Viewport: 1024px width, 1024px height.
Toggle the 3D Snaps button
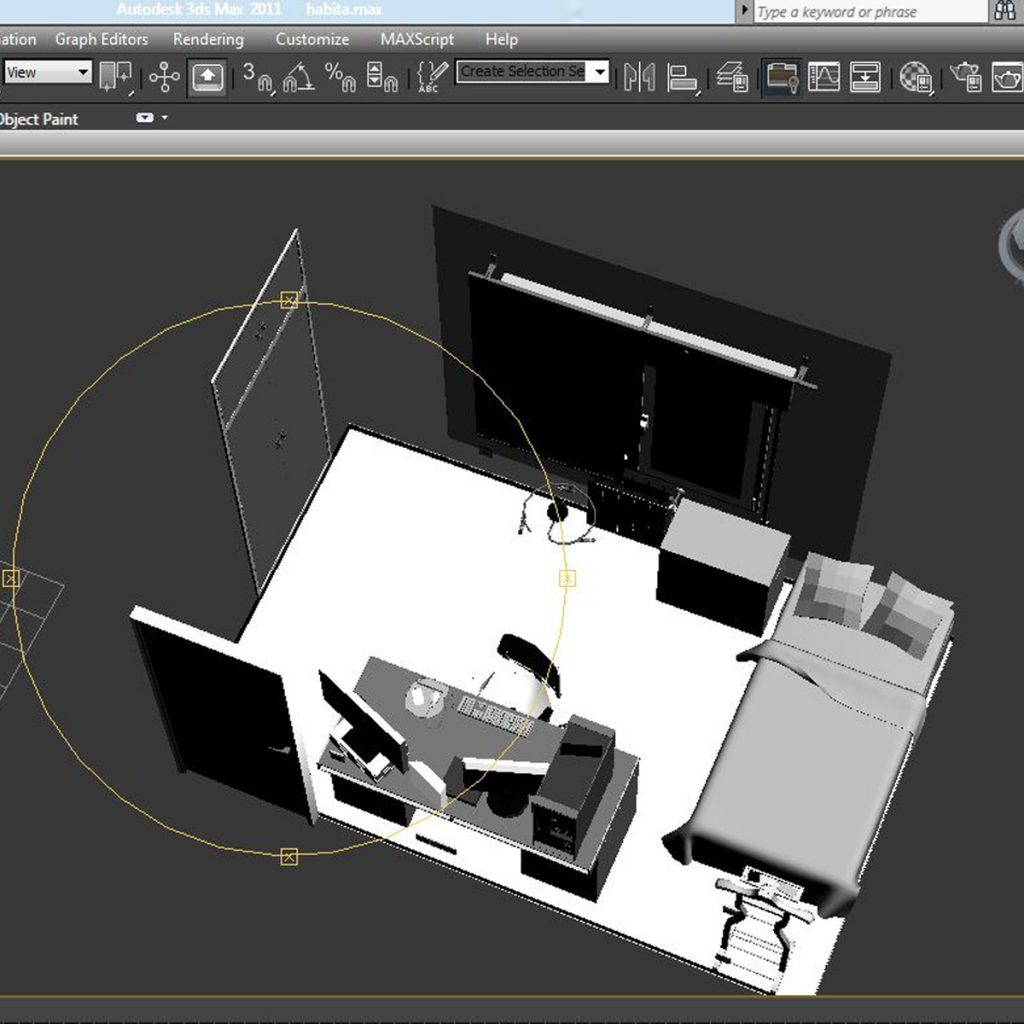(x=257, y=77)
